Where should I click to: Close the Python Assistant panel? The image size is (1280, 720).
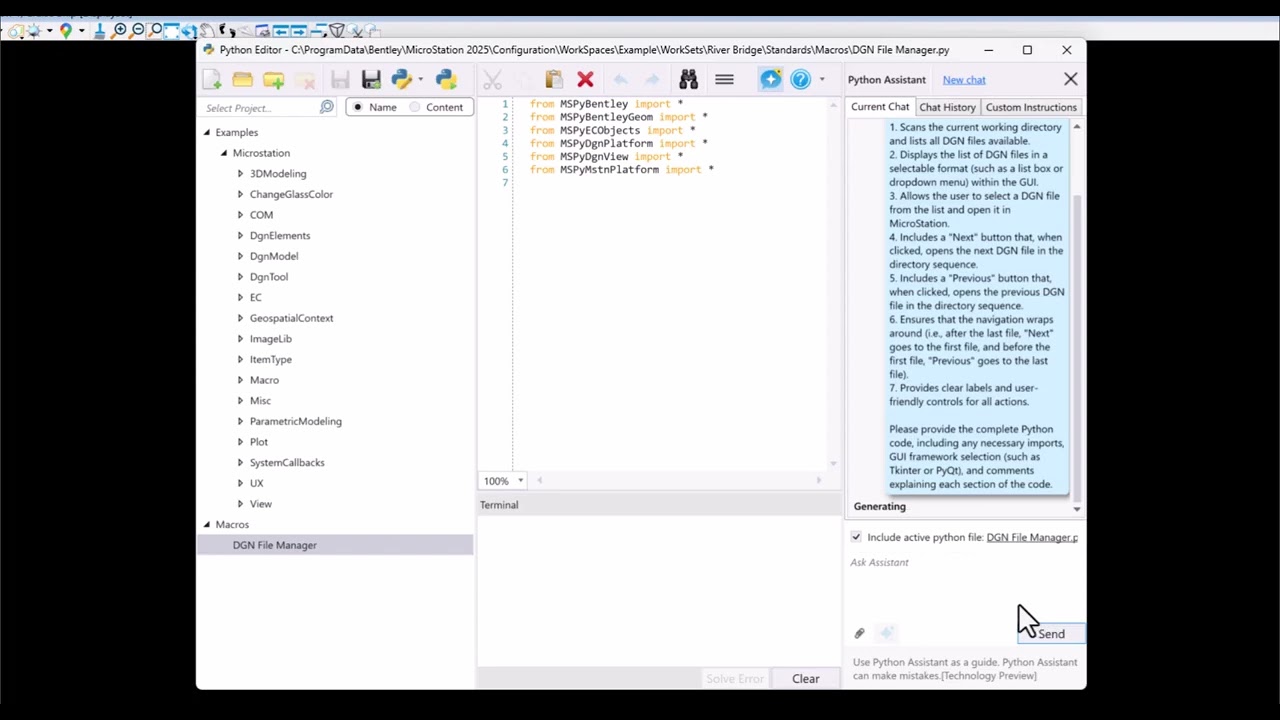[x=1071, y=79]
